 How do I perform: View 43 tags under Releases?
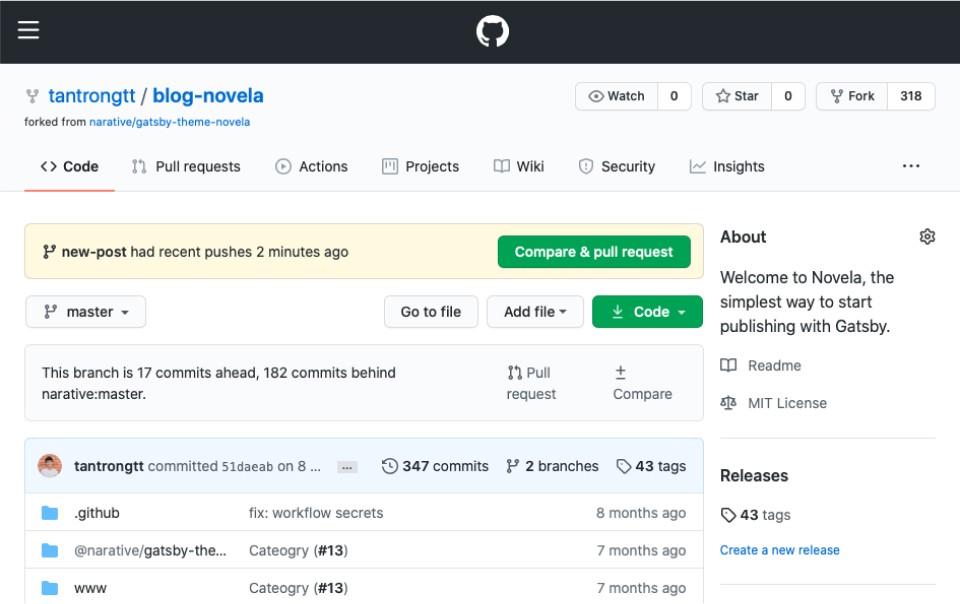click(x=756, y=515)
